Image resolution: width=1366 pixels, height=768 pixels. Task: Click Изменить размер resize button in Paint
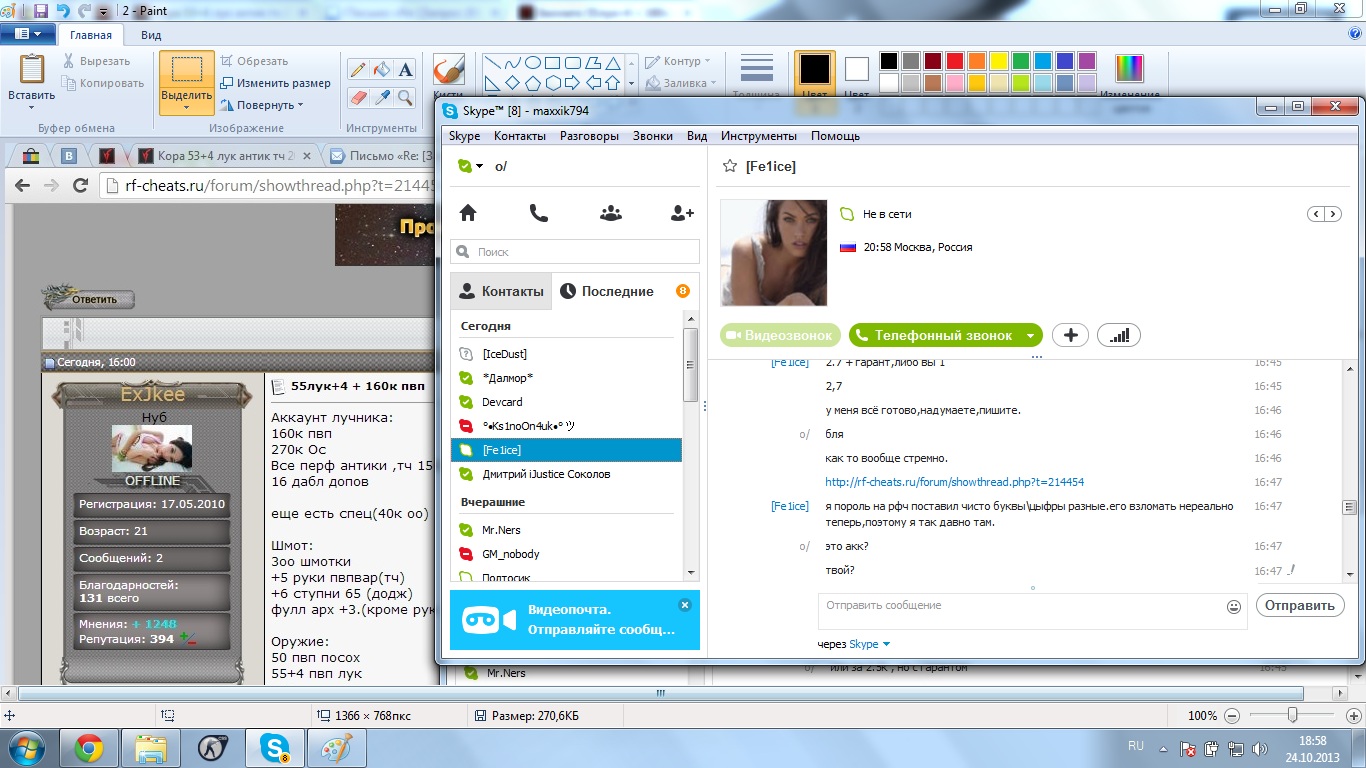(x=276, y=83)
